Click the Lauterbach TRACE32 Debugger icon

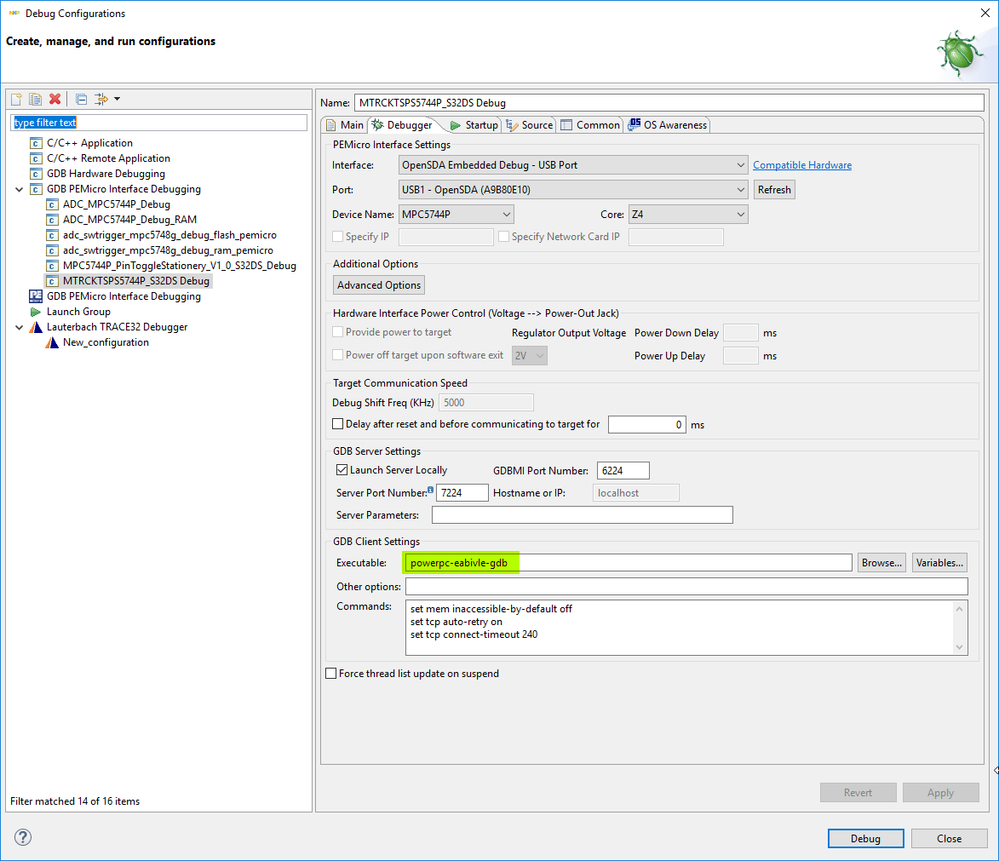pos(36,327)
